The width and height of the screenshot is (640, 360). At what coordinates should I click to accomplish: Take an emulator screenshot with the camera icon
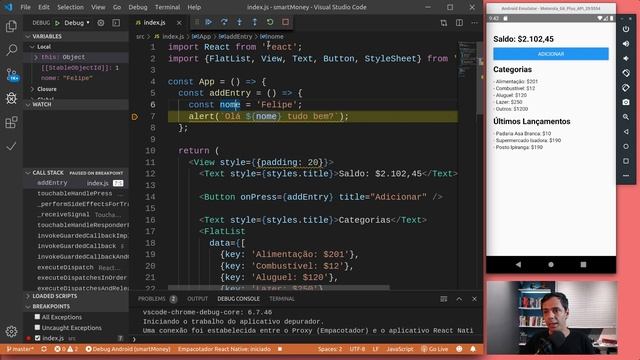tap(626, 102)
